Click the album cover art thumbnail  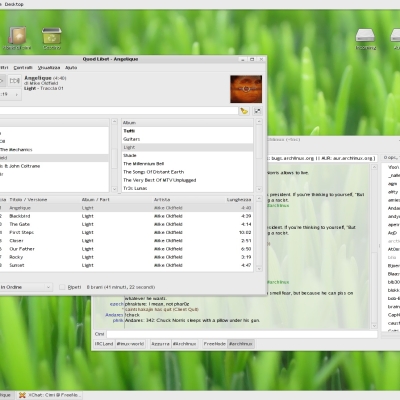[x=246, y=89]
